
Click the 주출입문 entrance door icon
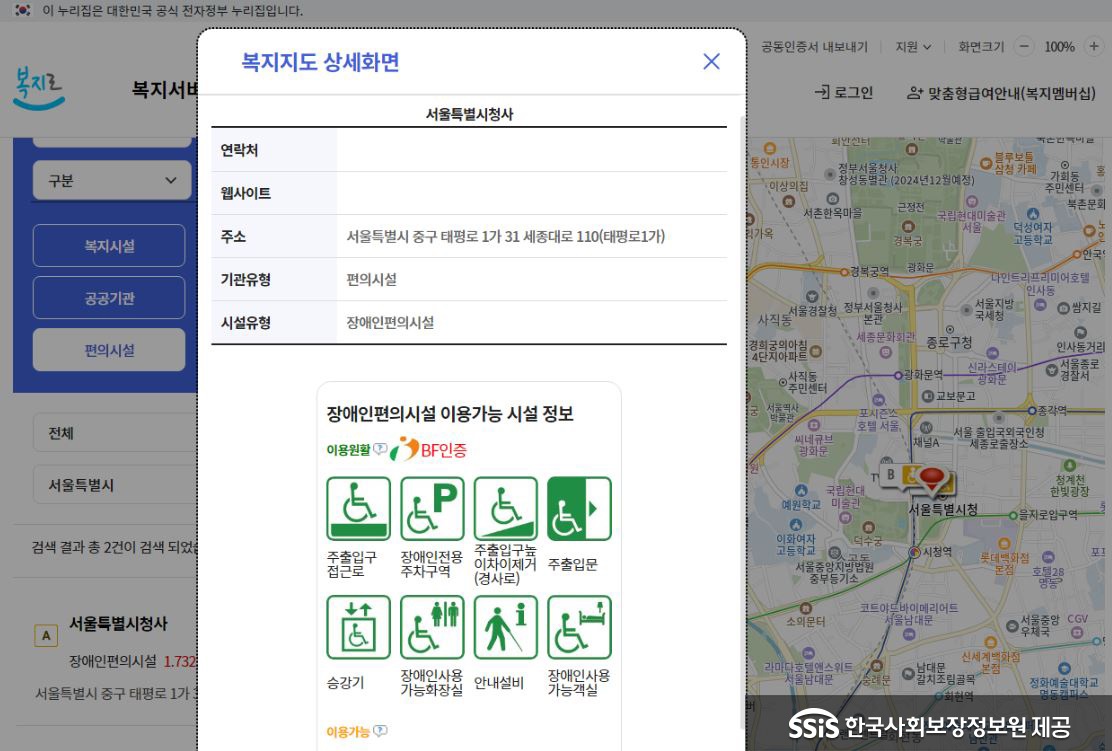pos(578,508)
